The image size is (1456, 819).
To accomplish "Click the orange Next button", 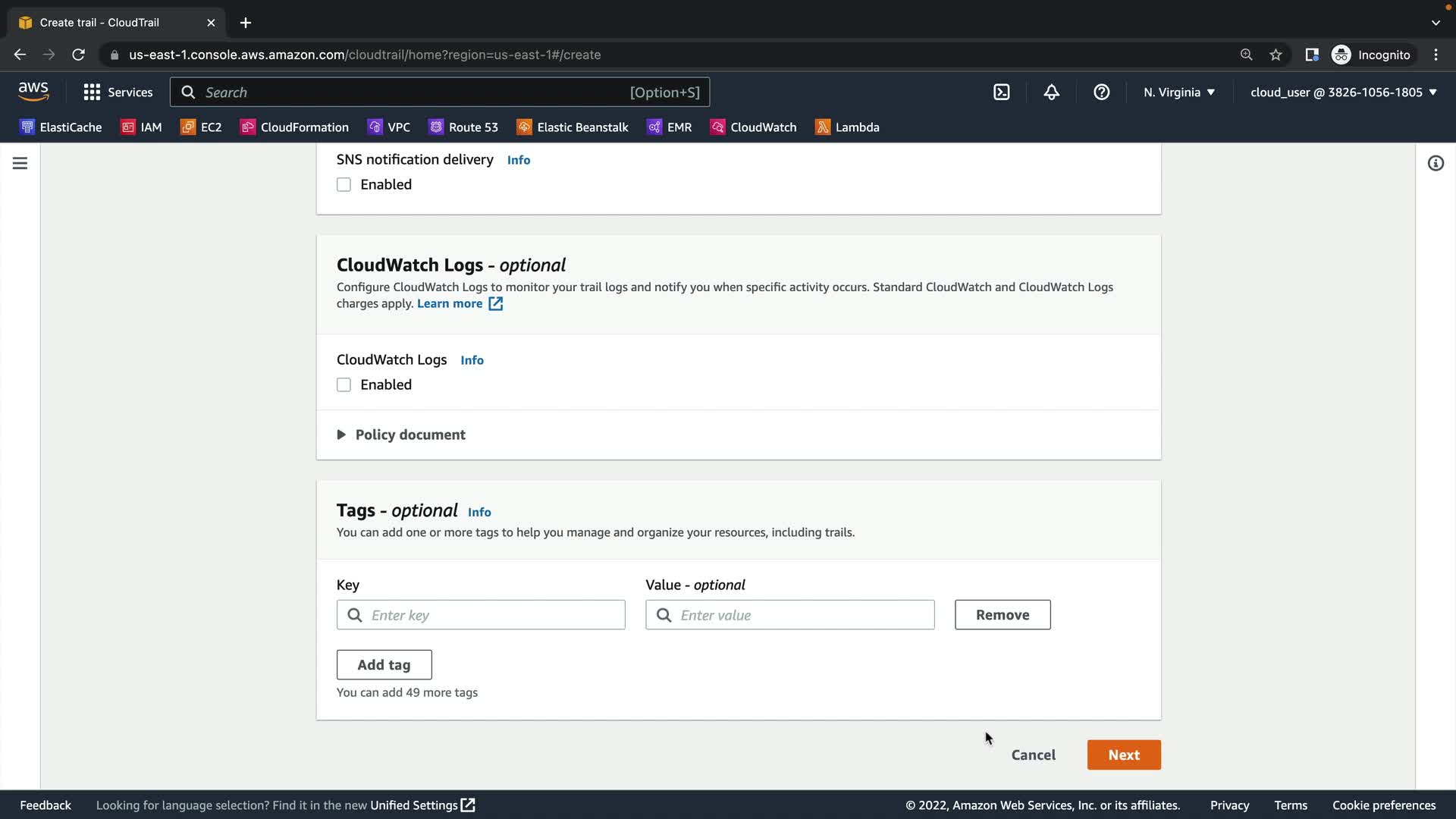I will pos(1123,755).
